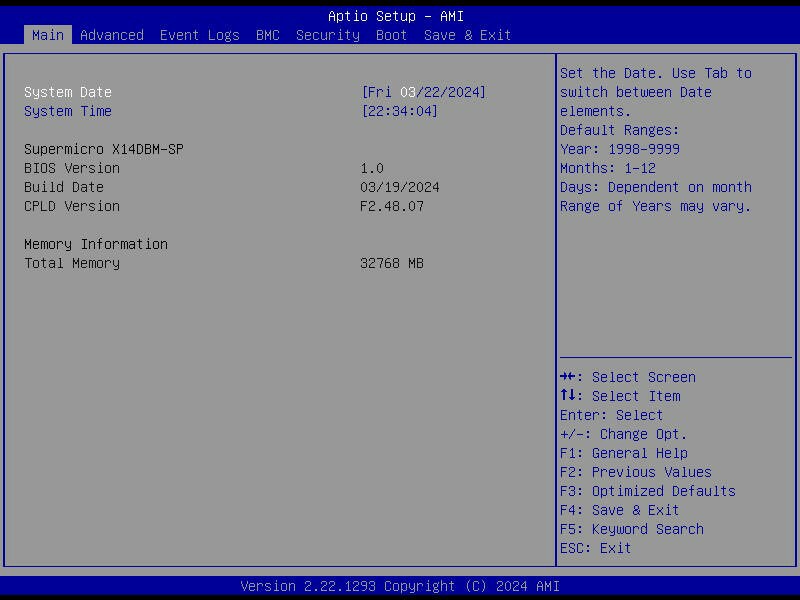Select the System Time field

pyautogui.click(x=68, y=111)
